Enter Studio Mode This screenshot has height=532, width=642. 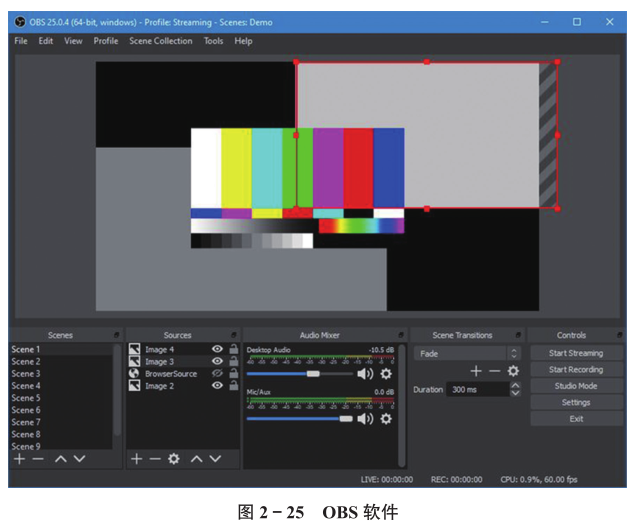click(x=576, y=386)
